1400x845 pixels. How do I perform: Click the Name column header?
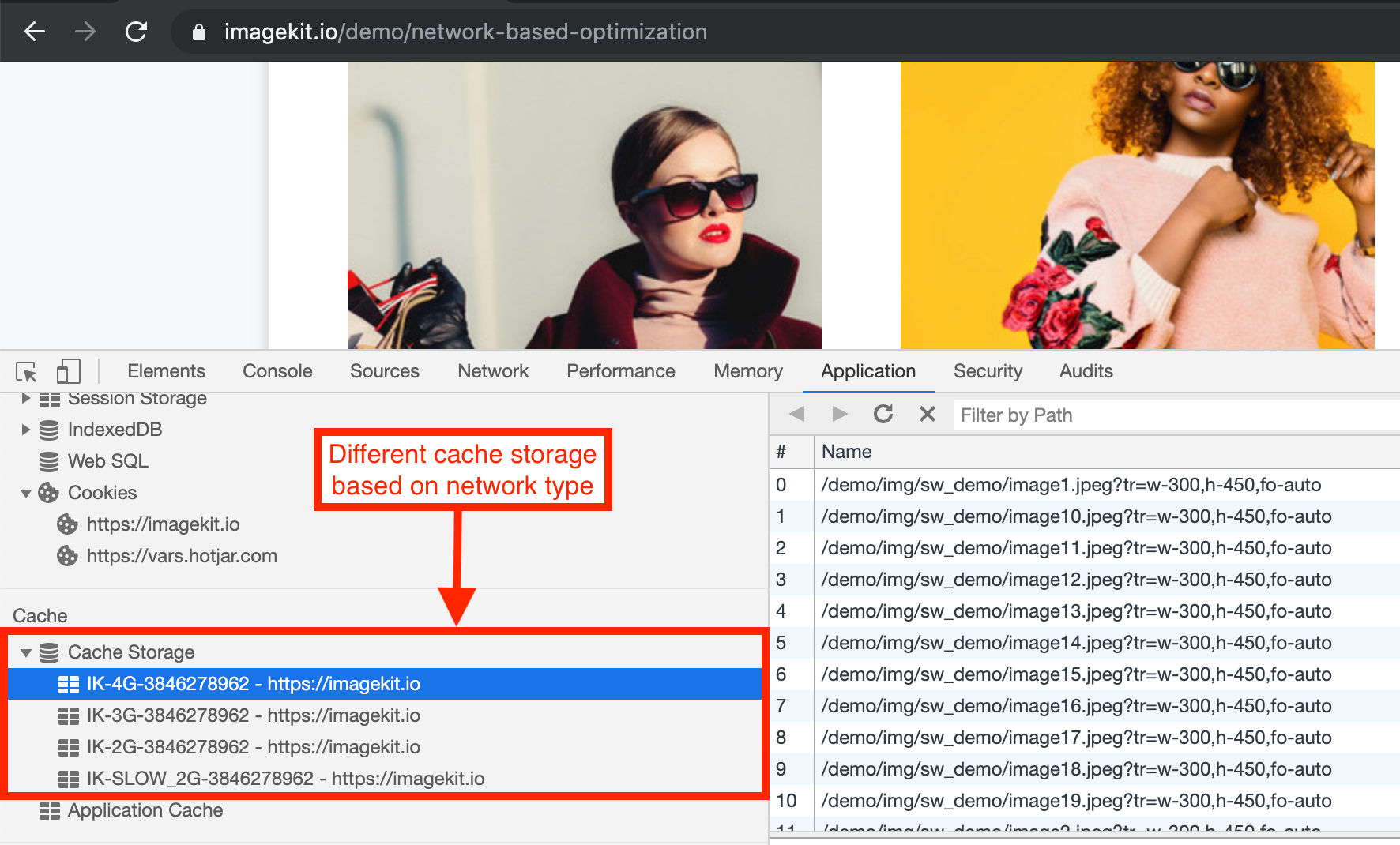pyautogui.click(x=1107, y=452)
